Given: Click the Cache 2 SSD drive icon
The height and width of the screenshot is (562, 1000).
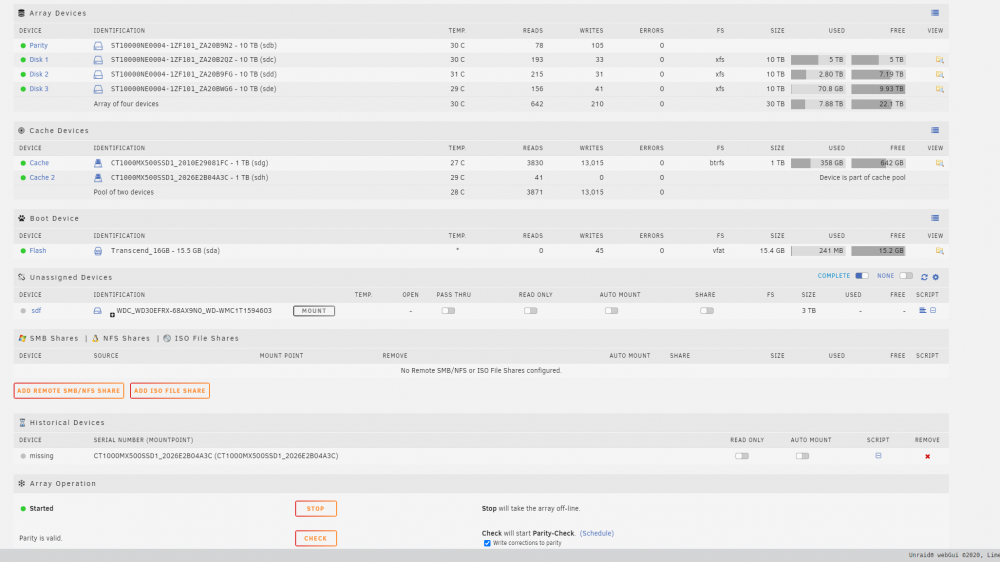Looking at the screenshot, I should [x=98, y=178].
